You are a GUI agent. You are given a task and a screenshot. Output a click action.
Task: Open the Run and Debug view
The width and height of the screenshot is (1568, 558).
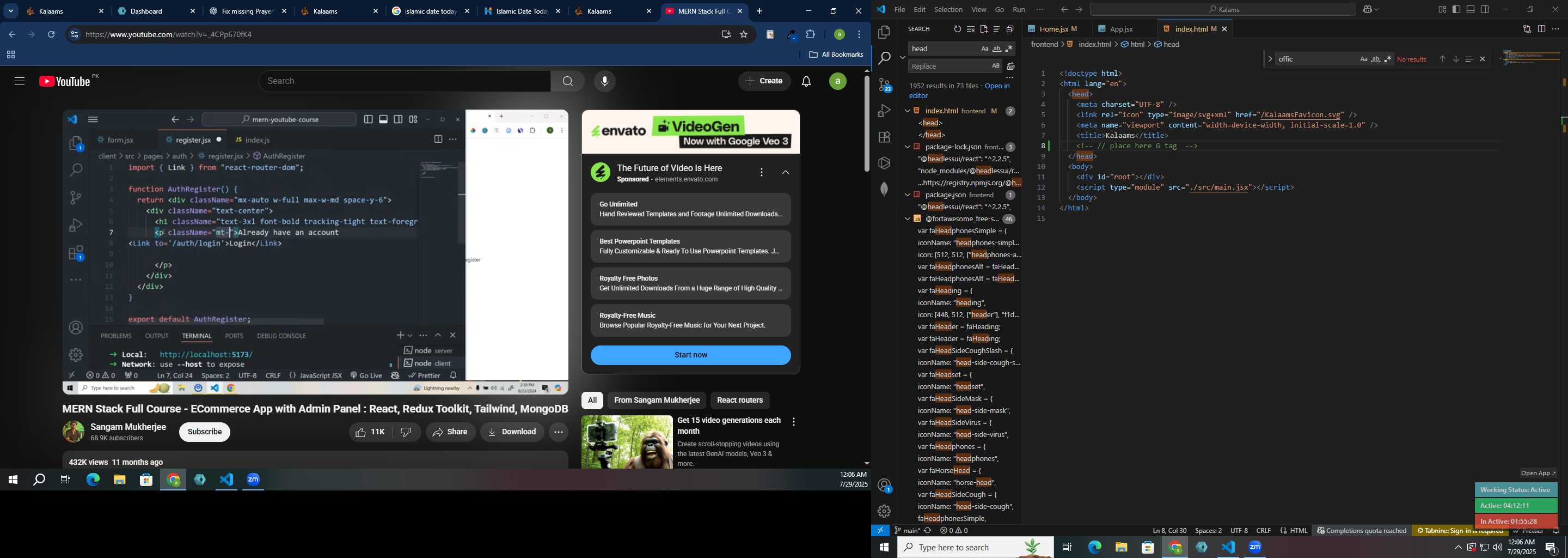tap(884, 111)
